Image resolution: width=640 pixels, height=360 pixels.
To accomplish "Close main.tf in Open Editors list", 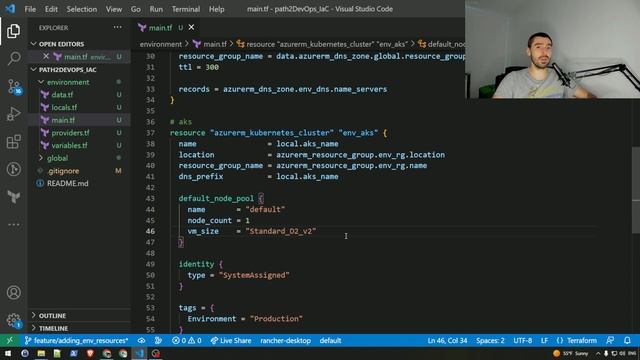I will point(46,56).
